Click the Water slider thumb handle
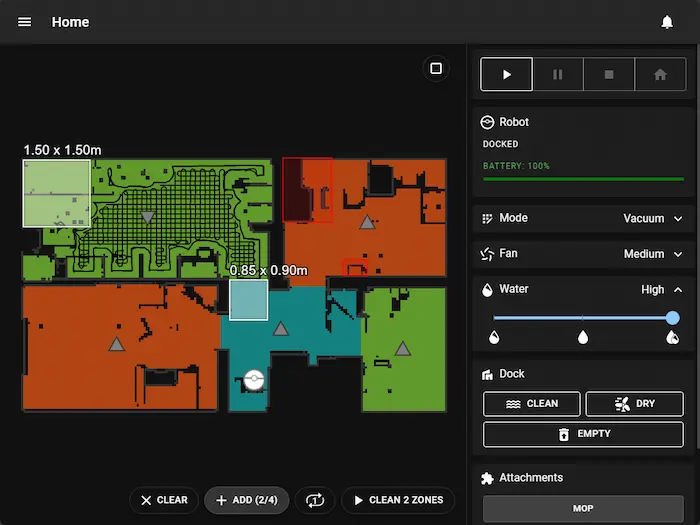 672,318
